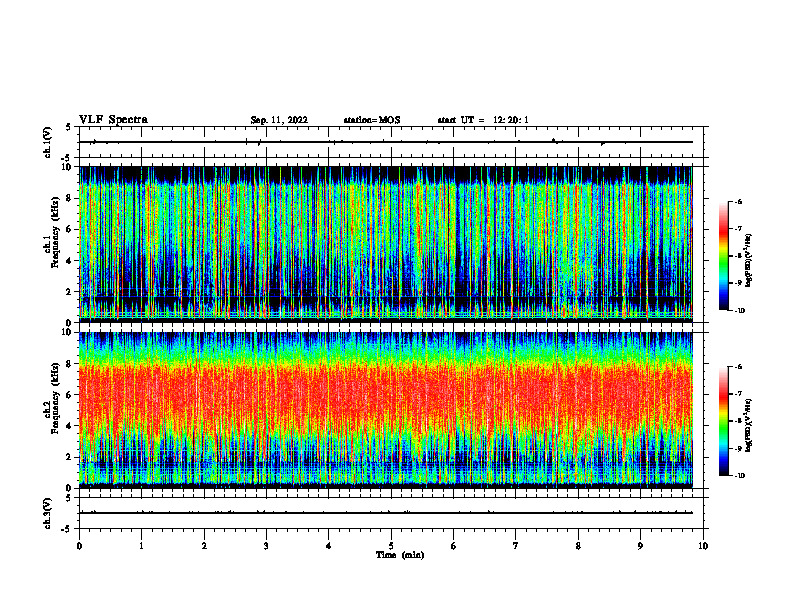
Task: Click the time axis tick label "9"
Action: [x=640, y=546]
